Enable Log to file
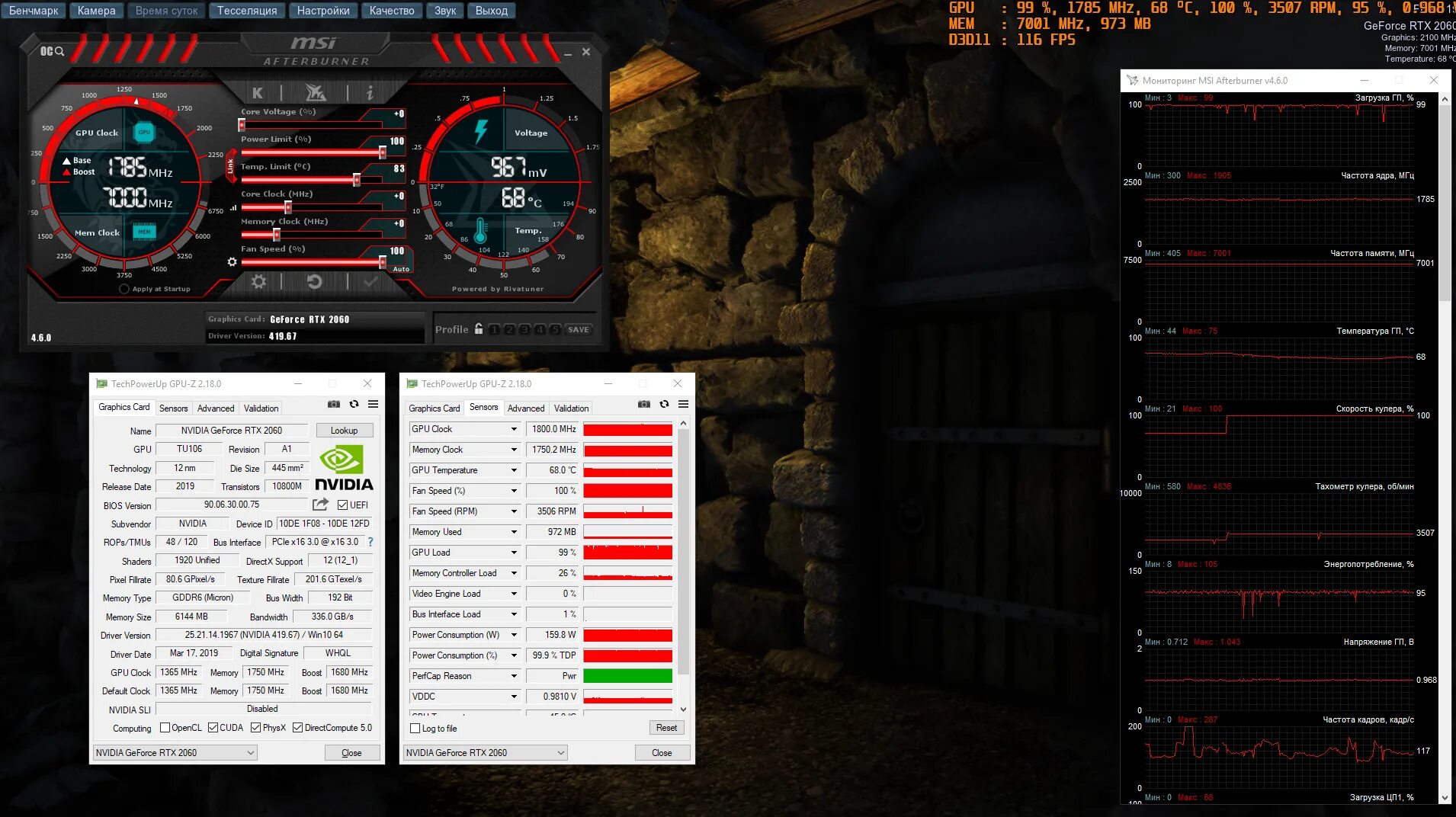 [415, 729]
